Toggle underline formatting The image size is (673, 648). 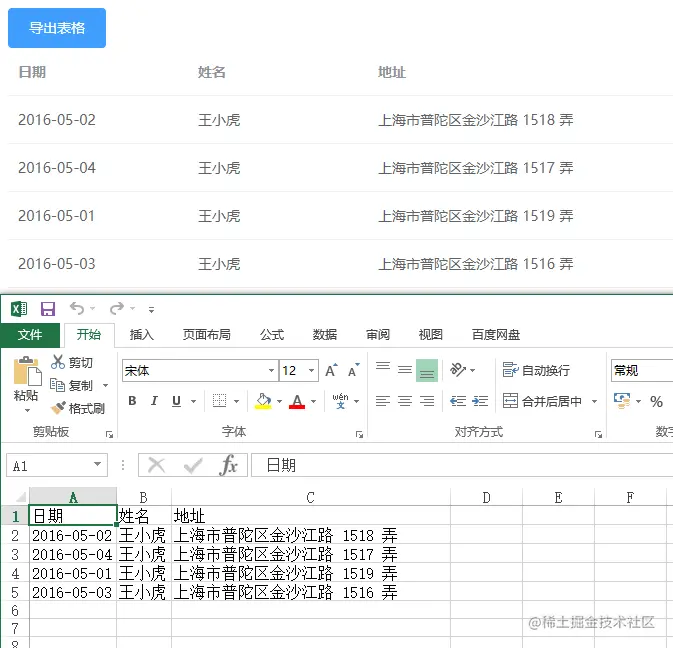(x=176, y=401)
